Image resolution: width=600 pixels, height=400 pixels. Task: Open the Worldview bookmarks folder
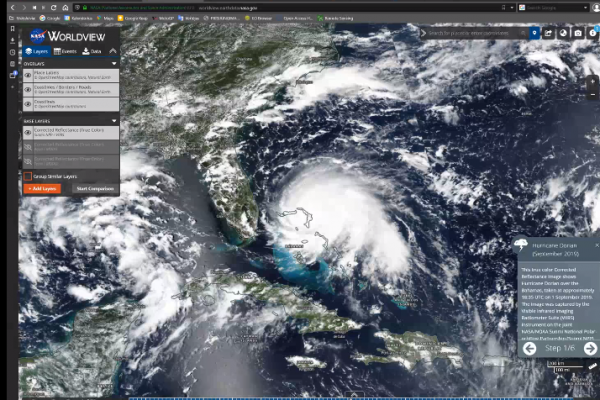[22, 18]
